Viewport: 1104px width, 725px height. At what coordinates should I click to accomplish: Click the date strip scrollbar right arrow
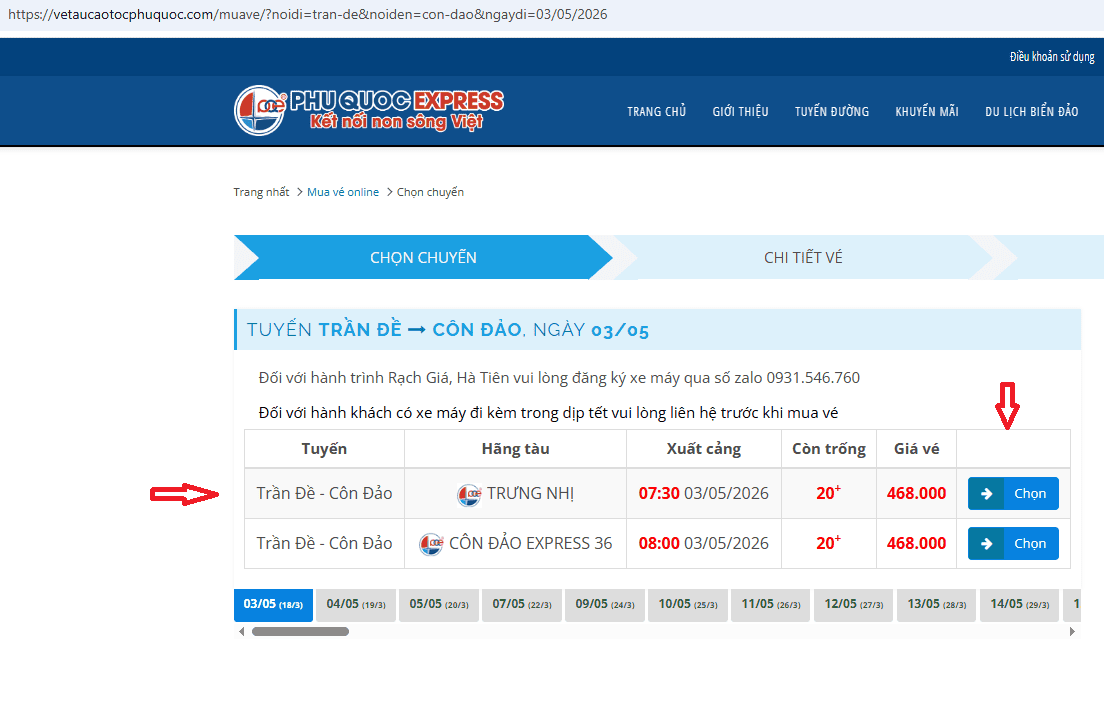(1072, 631)
